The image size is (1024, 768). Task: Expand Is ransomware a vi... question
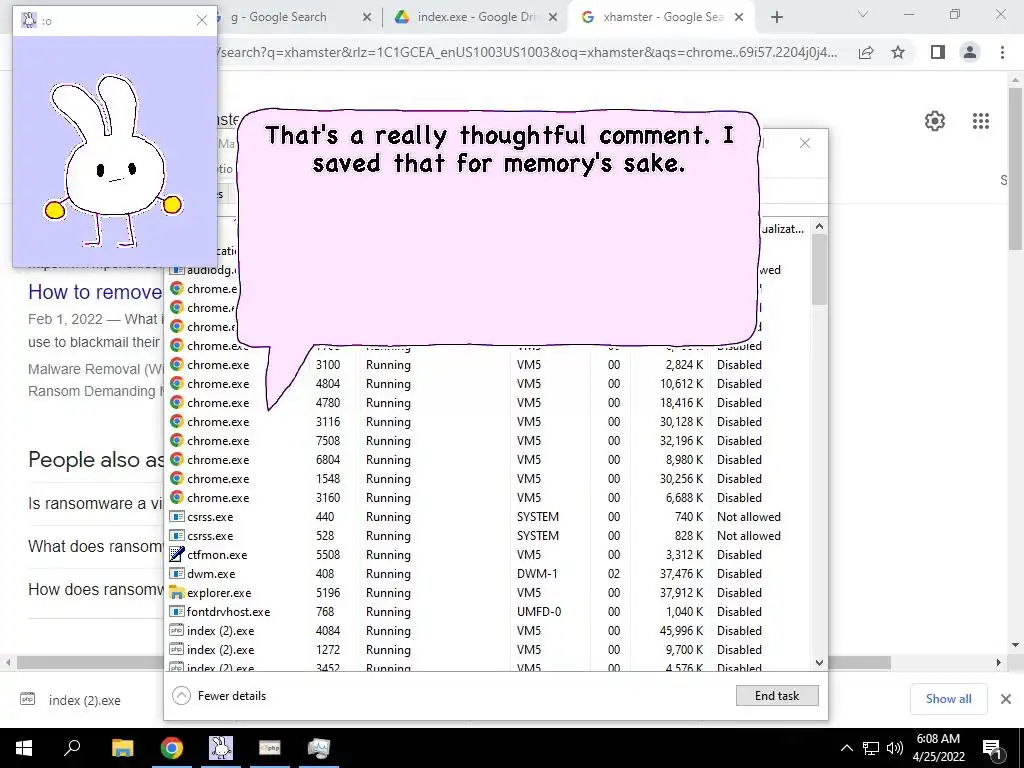point(95,504)
